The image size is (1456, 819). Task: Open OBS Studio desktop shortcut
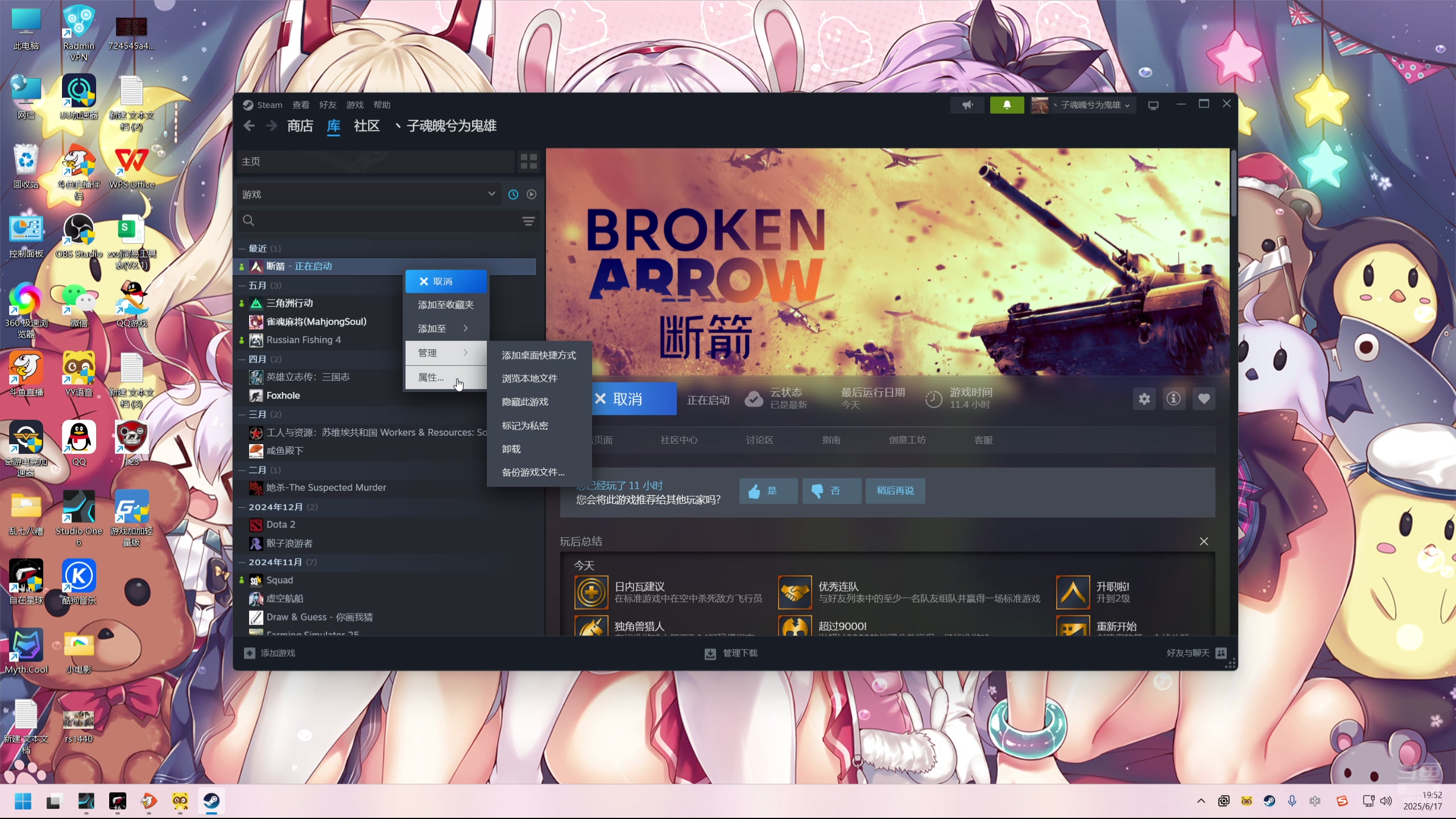(x=79, y=237)
